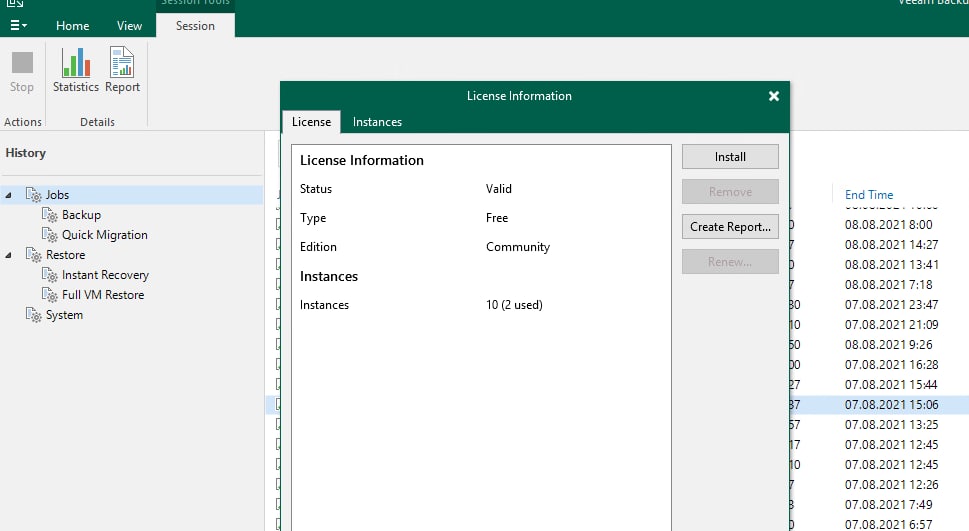Switch to the Home ribbon tab
Screen dimensions: 969x531
pyautogui.click(x=72, y=26)
